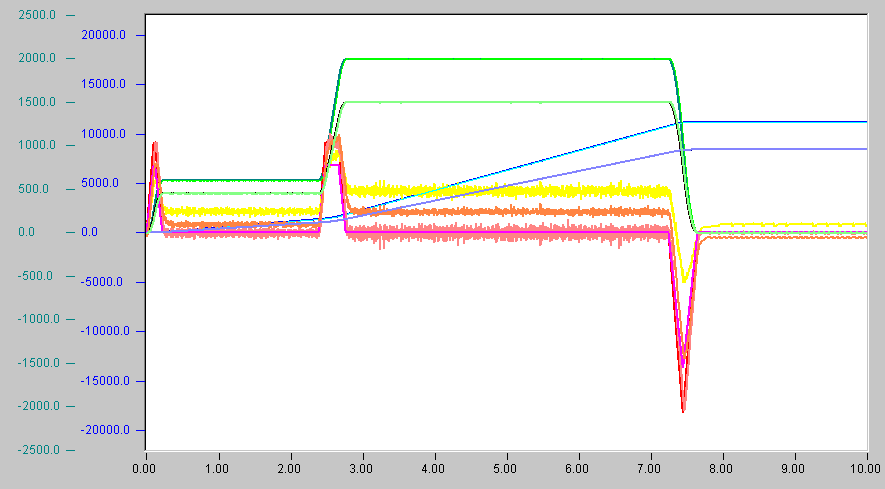
Task: Click the 9.00 time axis label
Action: click(x=792, y=469)
